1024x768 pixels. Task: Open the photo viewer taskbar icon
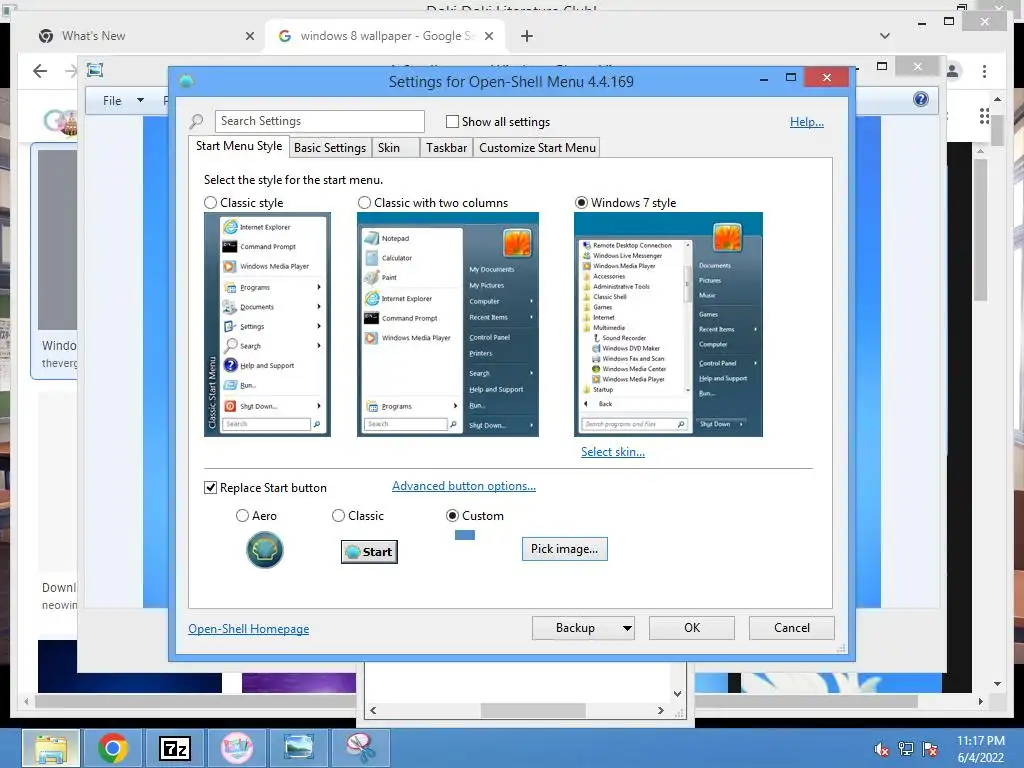click(x=298, y=748)
